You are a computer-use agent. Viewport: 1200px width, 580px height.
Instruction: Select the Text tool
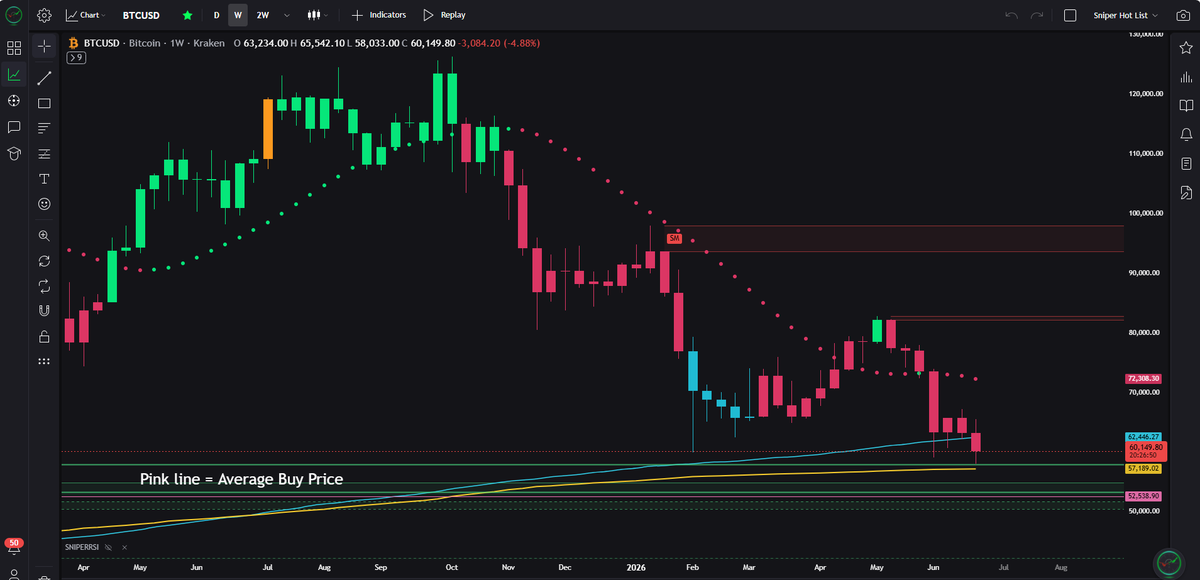(x=44, y=179)
